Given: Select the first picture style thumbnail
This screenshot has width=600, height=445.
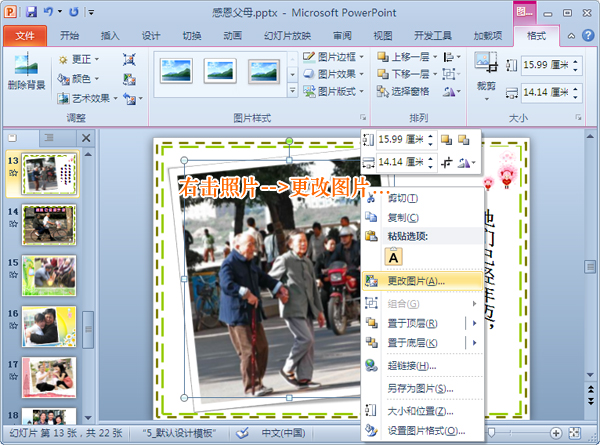Looking at the screenshot, I should point(176,71).
